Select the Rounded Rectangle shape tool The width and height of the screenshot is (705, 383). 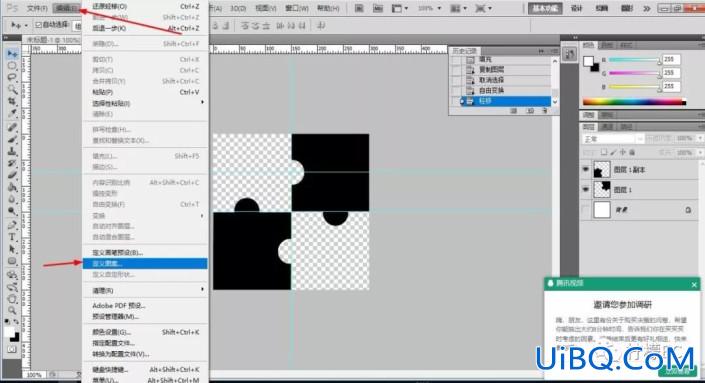[x=12, y=261]
